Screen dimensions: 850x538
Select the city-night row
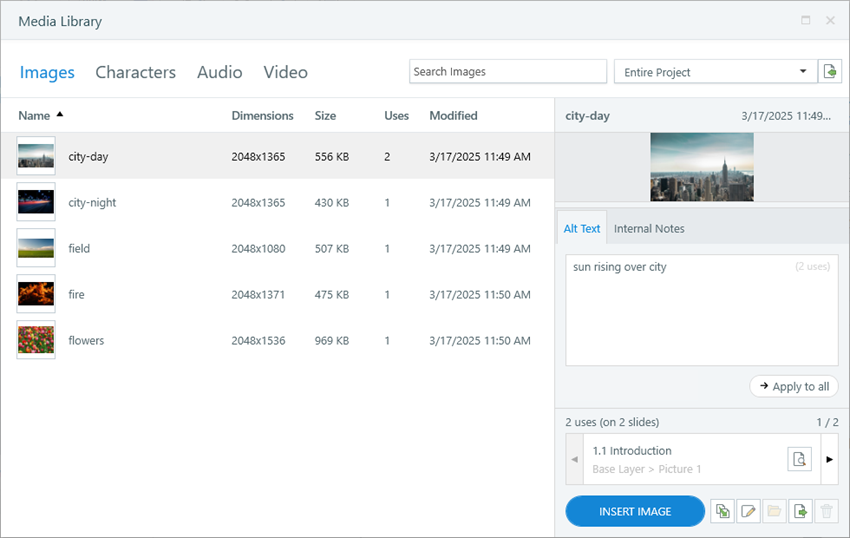(x=276, y=203)
